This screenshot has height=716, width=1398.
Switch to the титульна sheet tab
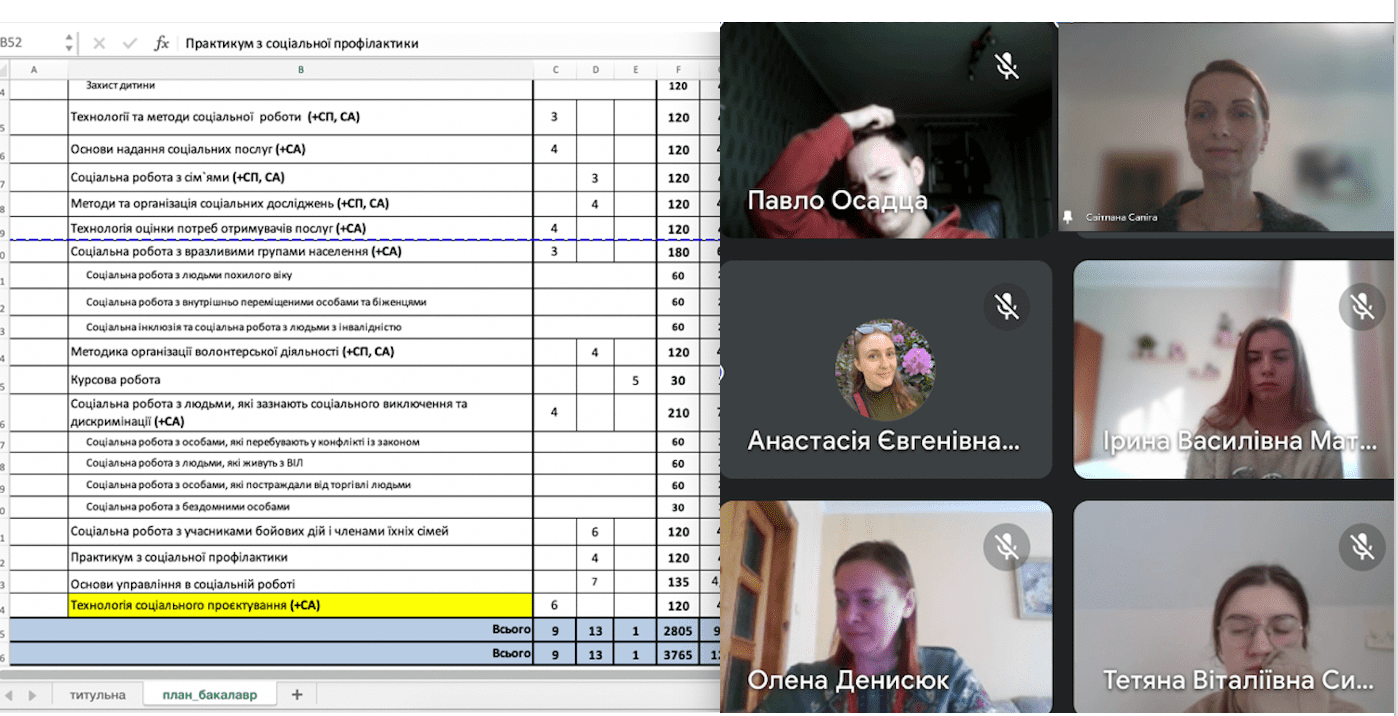click(x=97, y=694)
